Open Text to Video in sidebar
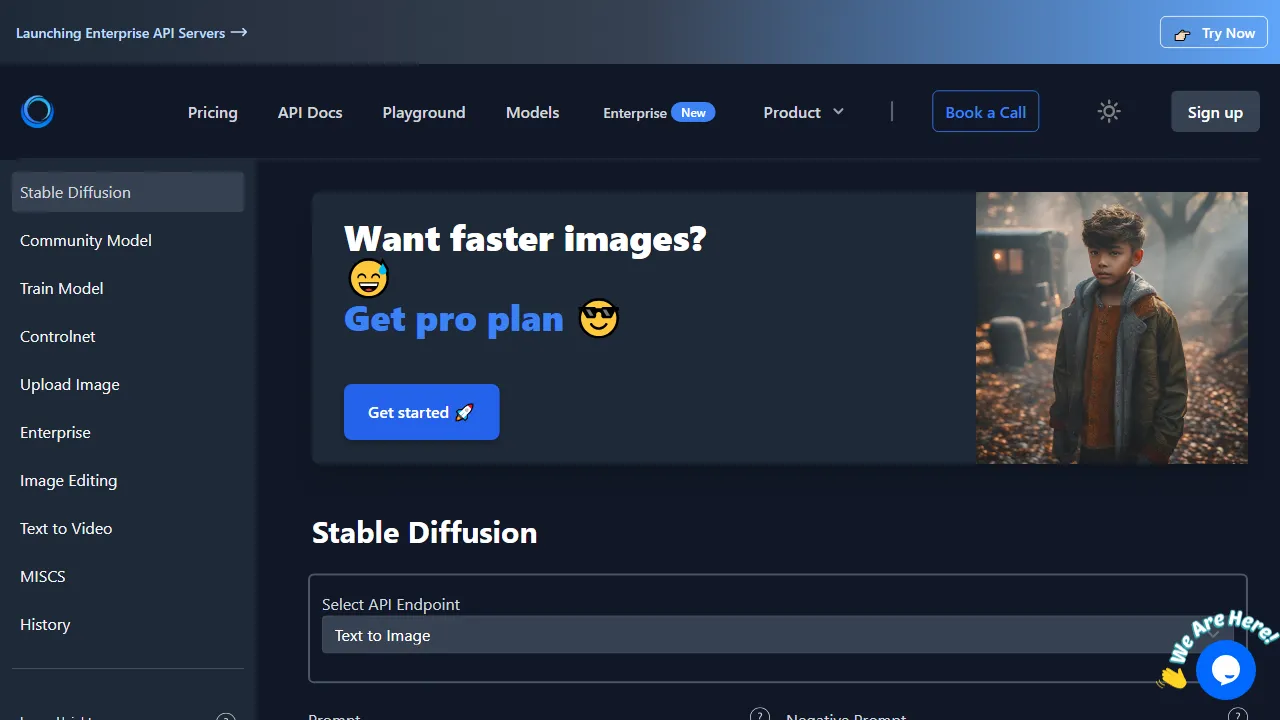1280x720 pixels. [x=128, y=528]
